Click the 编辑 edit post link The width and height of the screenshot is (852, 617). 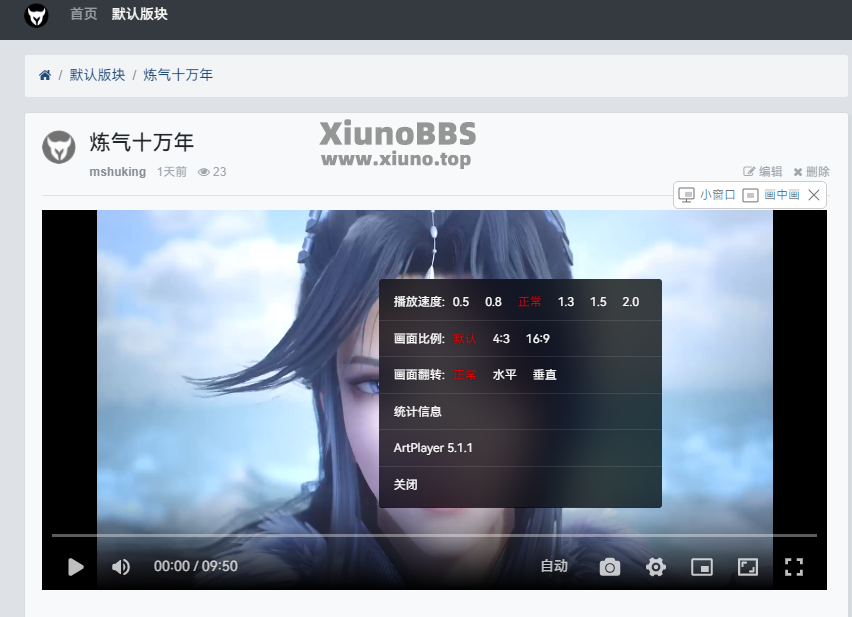click(762, 172)
